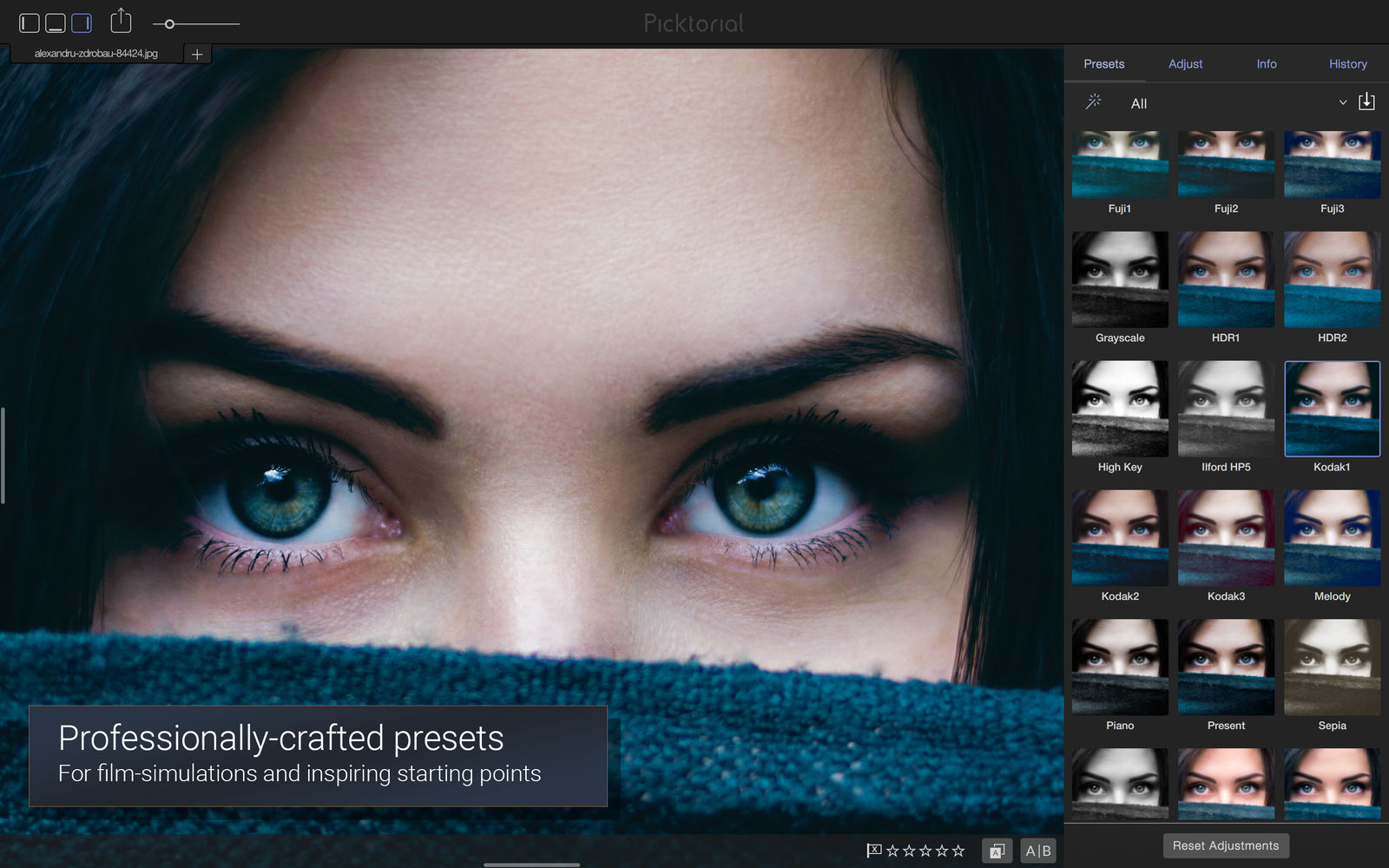Click the reject flag icon

[874, 851]
